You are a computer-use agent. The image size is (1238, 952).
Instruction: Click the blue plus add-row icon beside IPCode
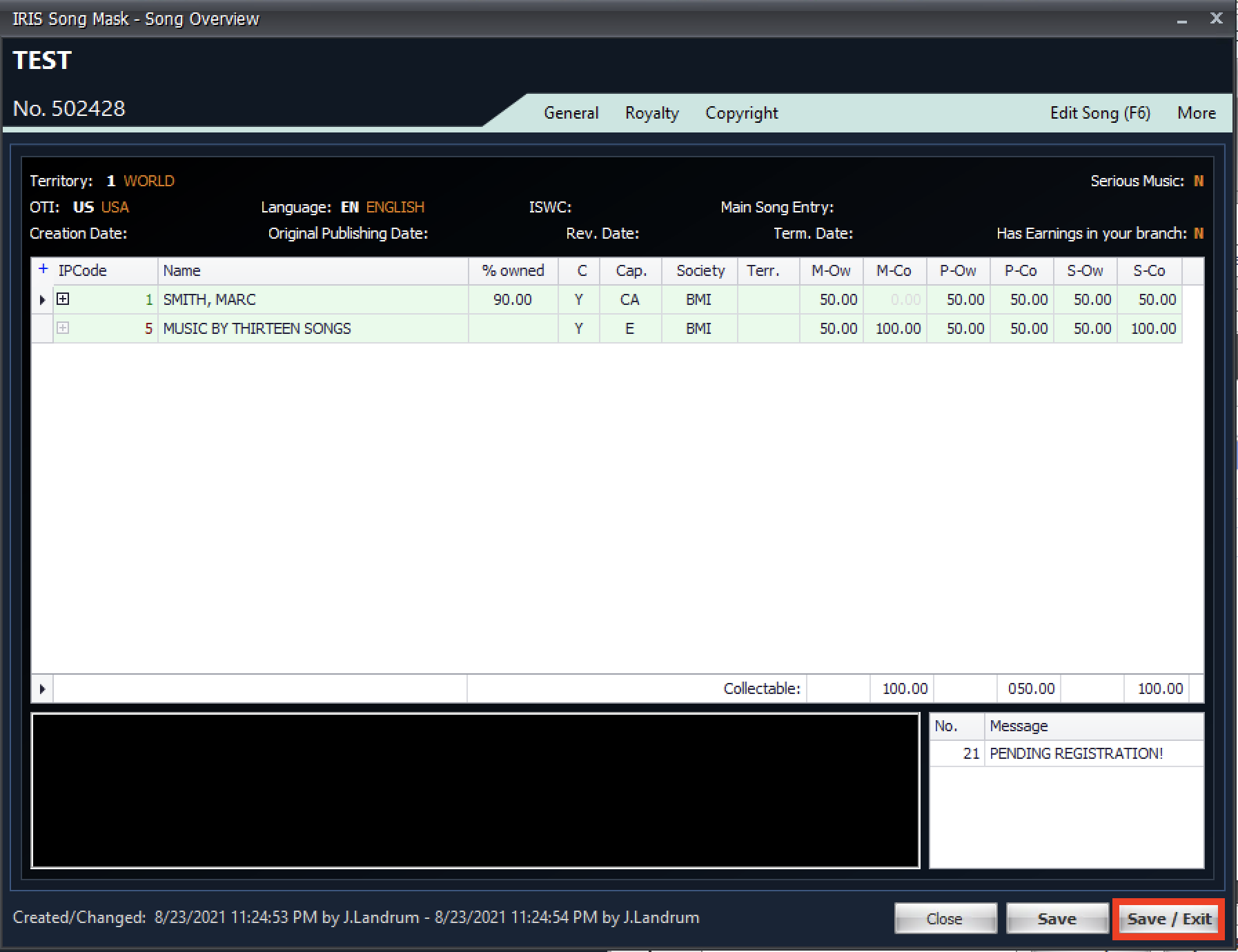click(43, 270)
